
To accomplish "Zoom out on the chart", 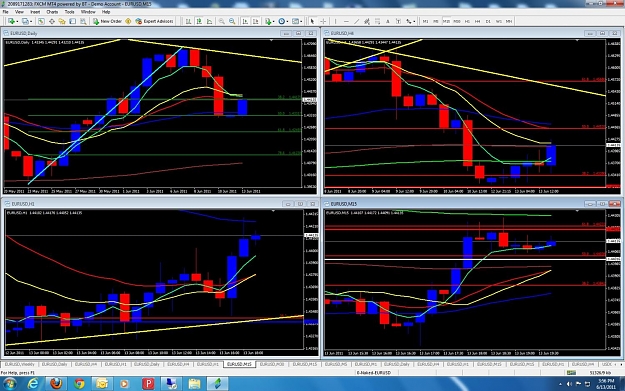I will coord(232,21).
